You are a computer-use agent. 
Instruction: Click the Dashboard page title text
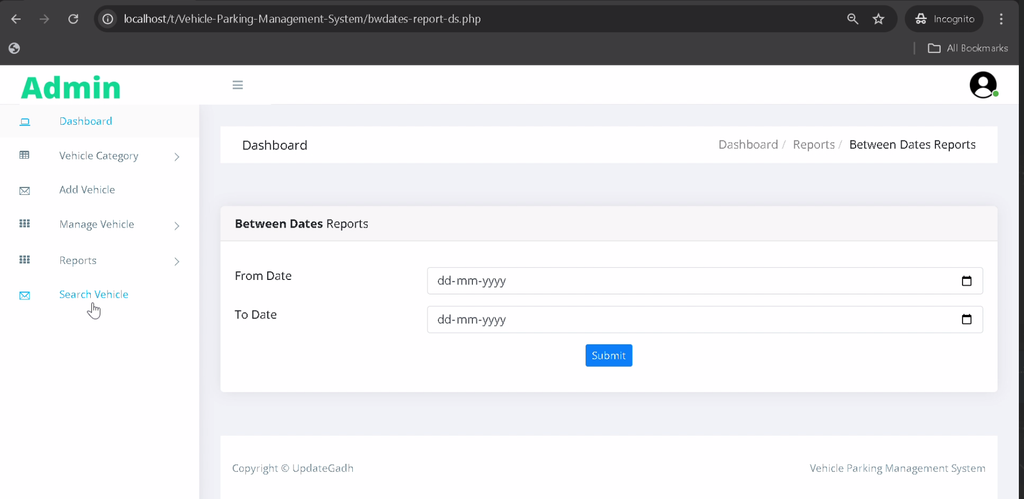(274, 145)
